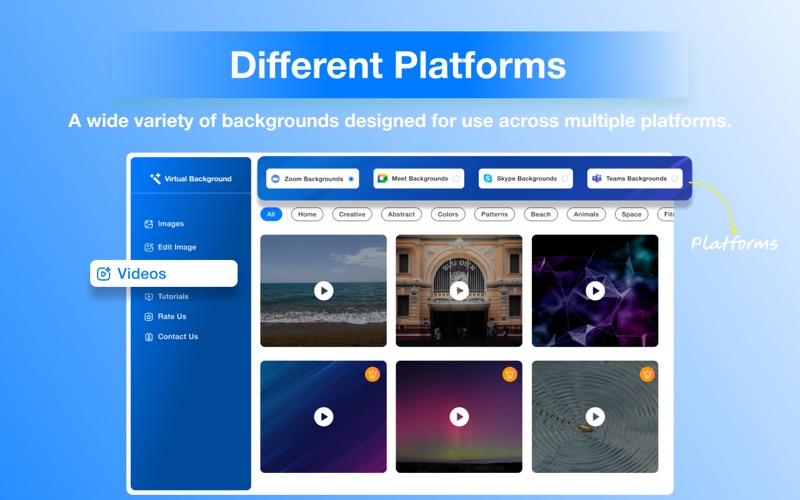Select the Teams Backgrounds radio button
Viewport: 800px width, 500px height.
pos(674,179)
